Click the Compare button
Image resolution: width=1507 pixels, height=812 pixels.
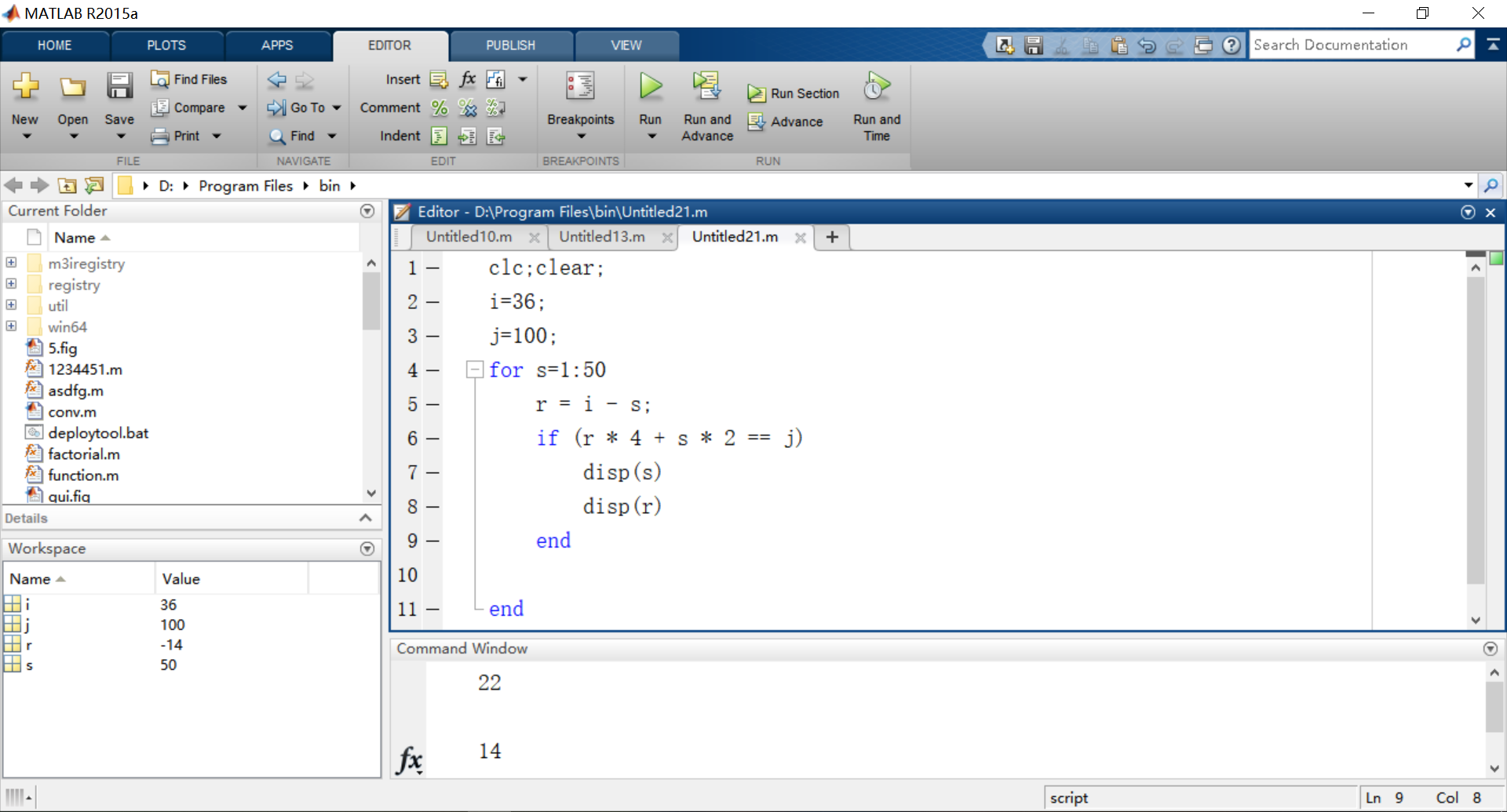click(x=188, y=107)
